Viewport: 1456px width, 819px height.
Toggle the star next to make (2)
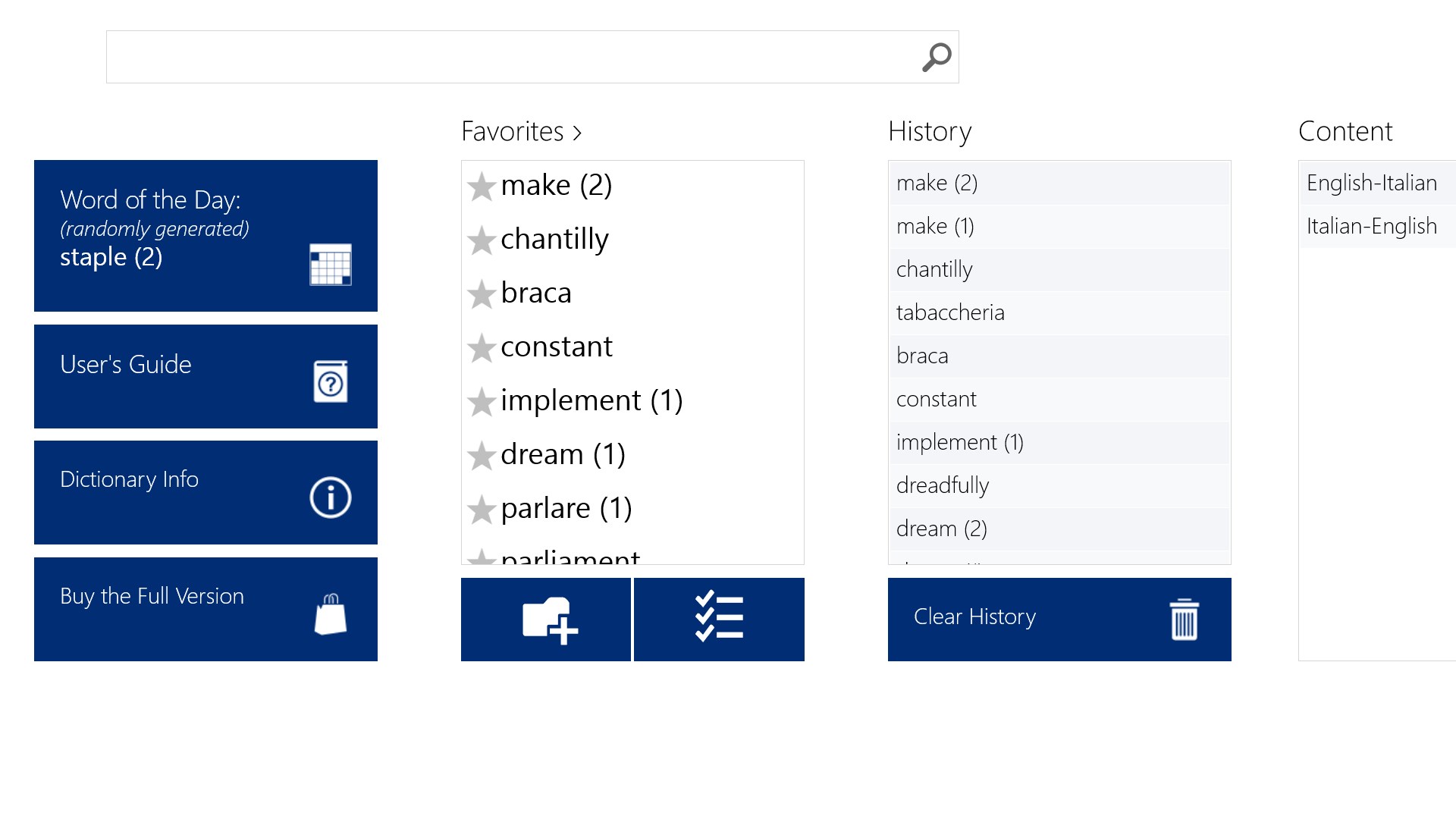(x=482, y=187)
